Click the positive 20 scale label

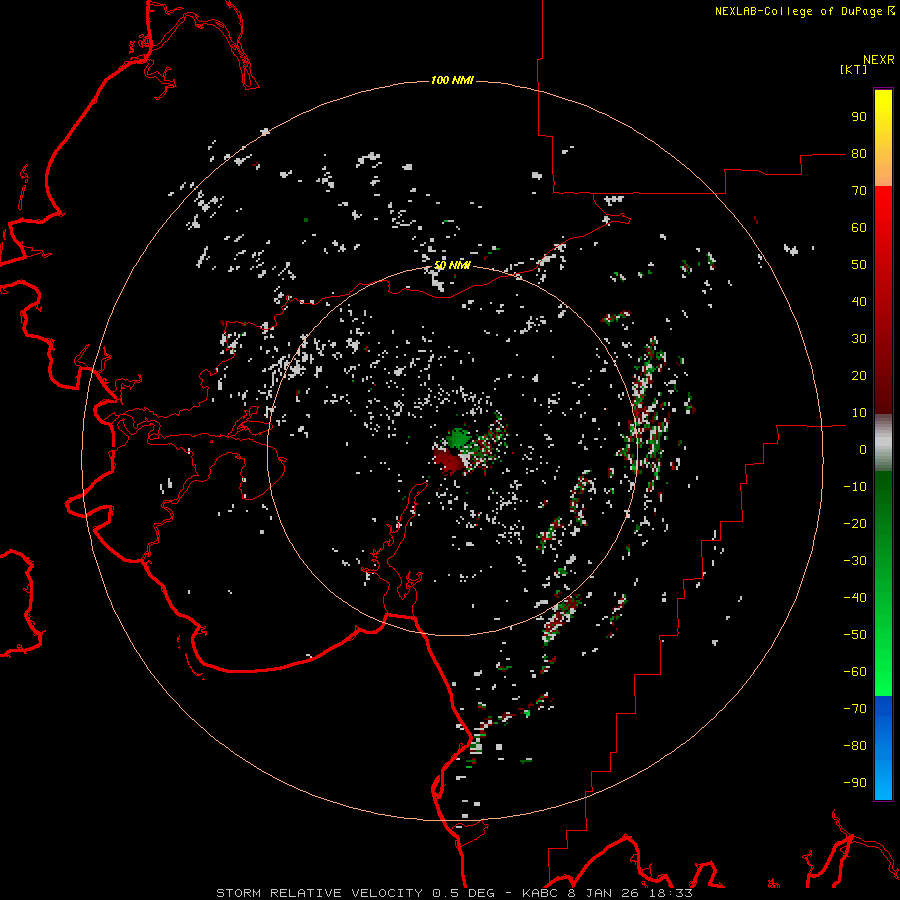[x=859, y=376]
